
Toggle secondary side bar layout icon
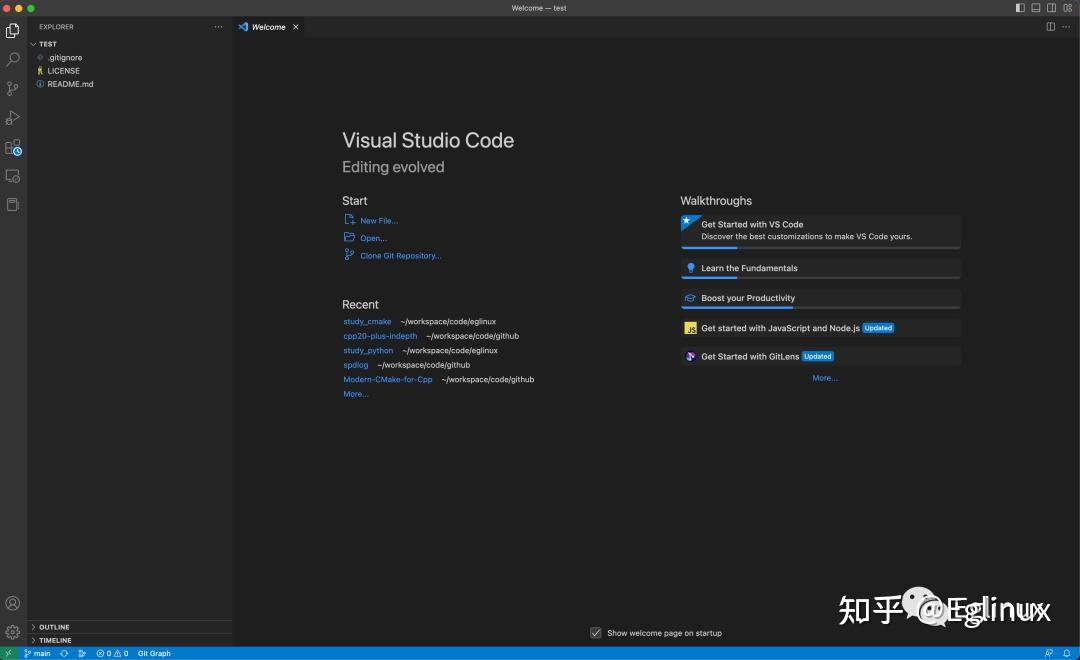tap(1052, 8)
